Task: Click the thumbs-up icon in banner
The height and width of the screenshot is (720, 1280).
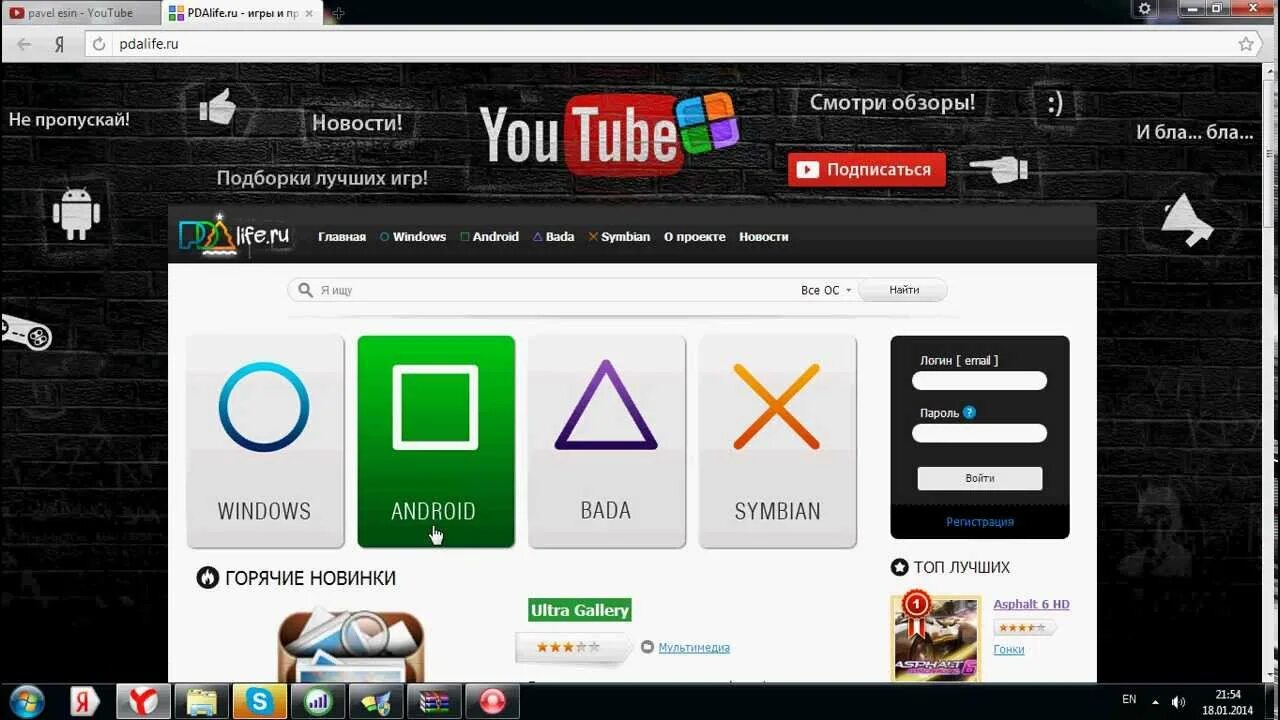Action: pos(217,107)
